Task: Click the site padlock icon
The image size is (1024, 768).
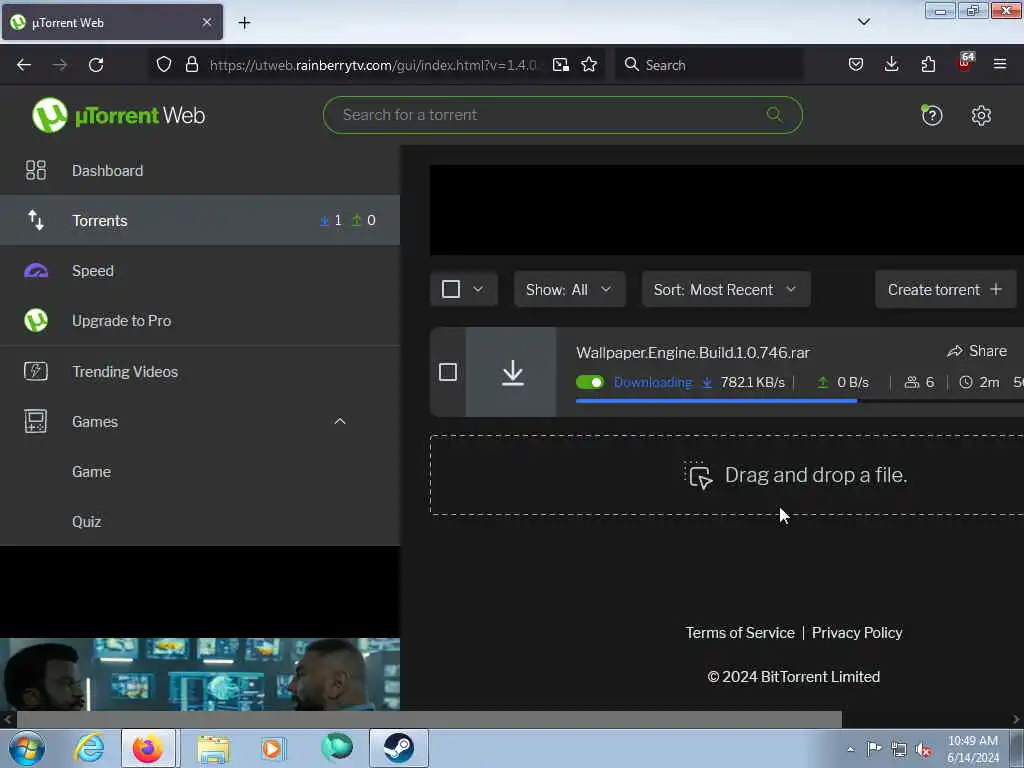Action: coord(191,65)
